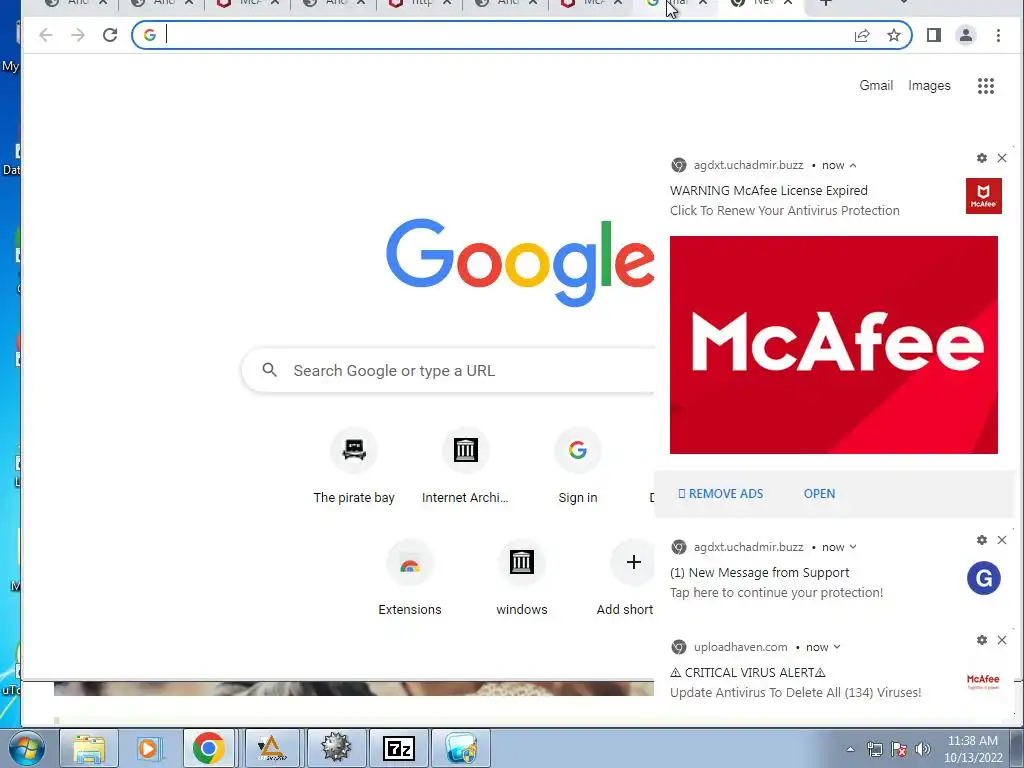Close the New Message from Support notification
Screen dimensions: 1024x768
tap(1002, 540)
